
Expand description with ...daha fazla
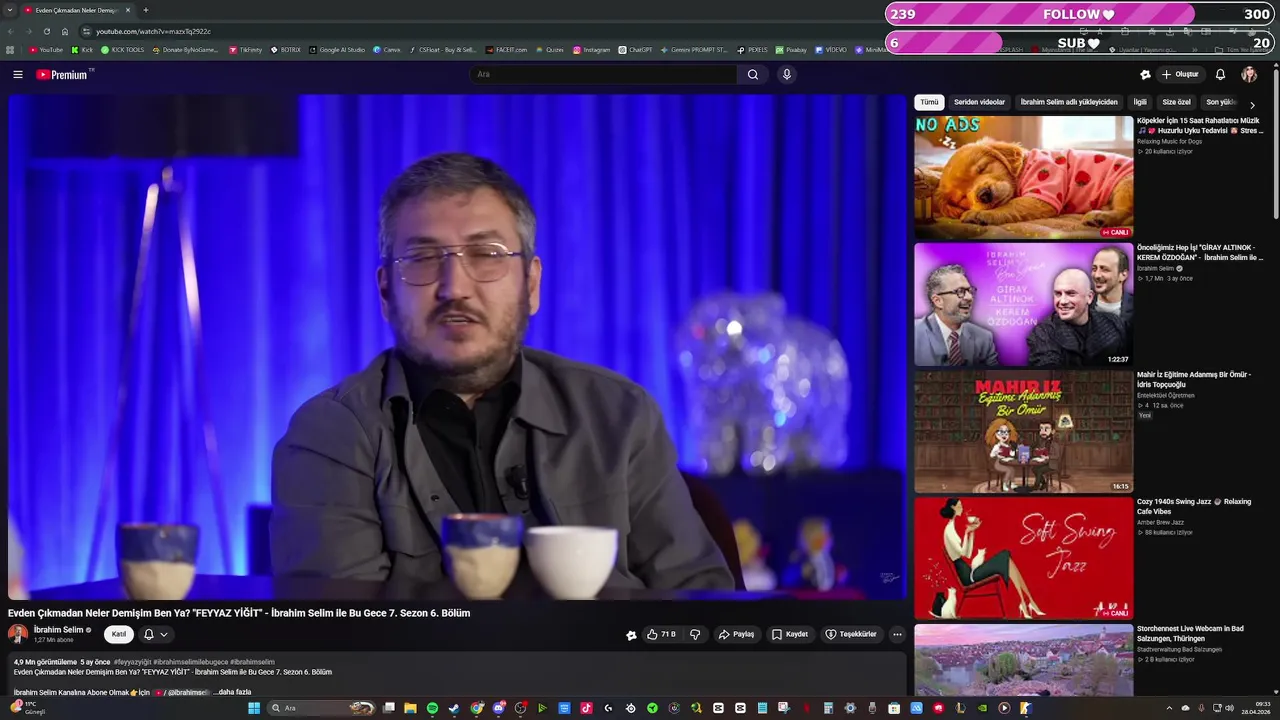click(232, 692)
